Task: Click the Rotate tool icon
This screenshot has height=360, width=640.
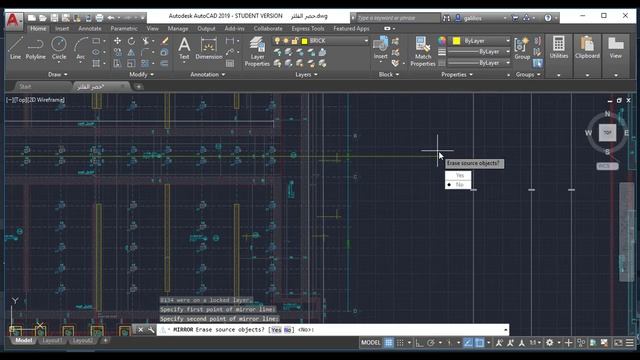Action: coord(131,41)
